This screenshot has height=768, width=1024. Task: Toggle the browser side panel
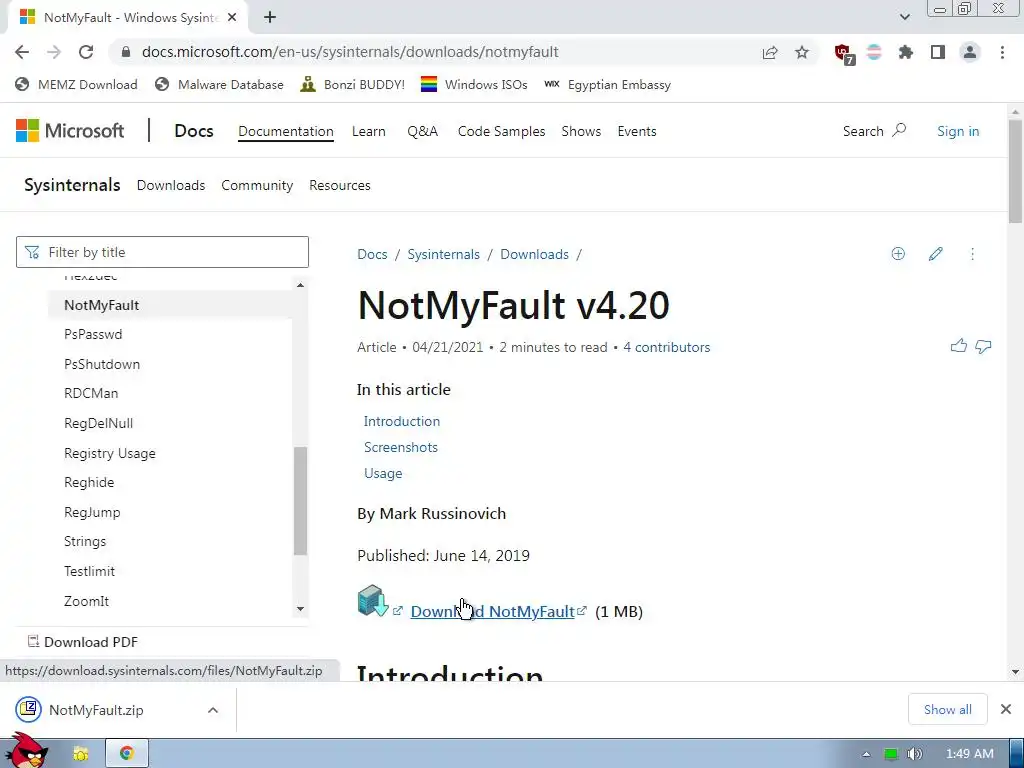point(938,52)
